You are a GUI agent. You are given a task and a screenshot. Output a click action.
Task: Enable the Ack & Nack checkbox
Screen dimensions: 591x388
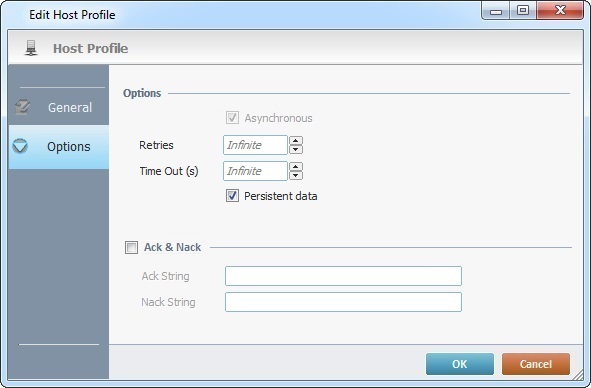coord(131,247)
